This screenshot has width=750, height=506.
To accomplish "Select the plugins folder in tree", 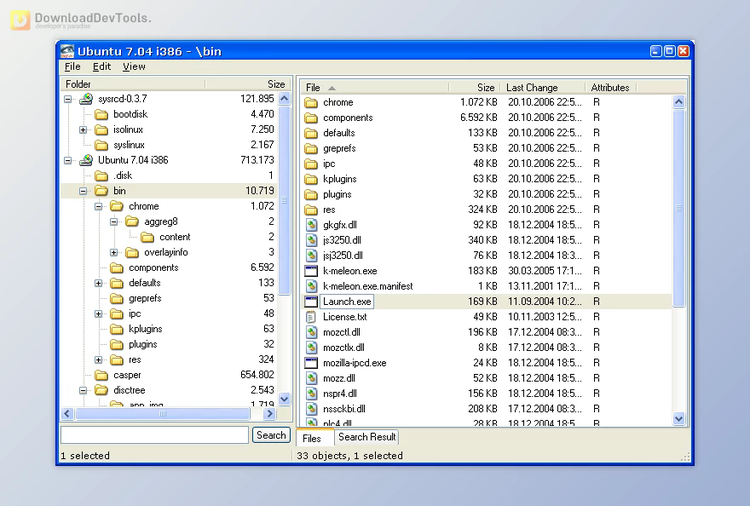I will [x=143, y=344].
